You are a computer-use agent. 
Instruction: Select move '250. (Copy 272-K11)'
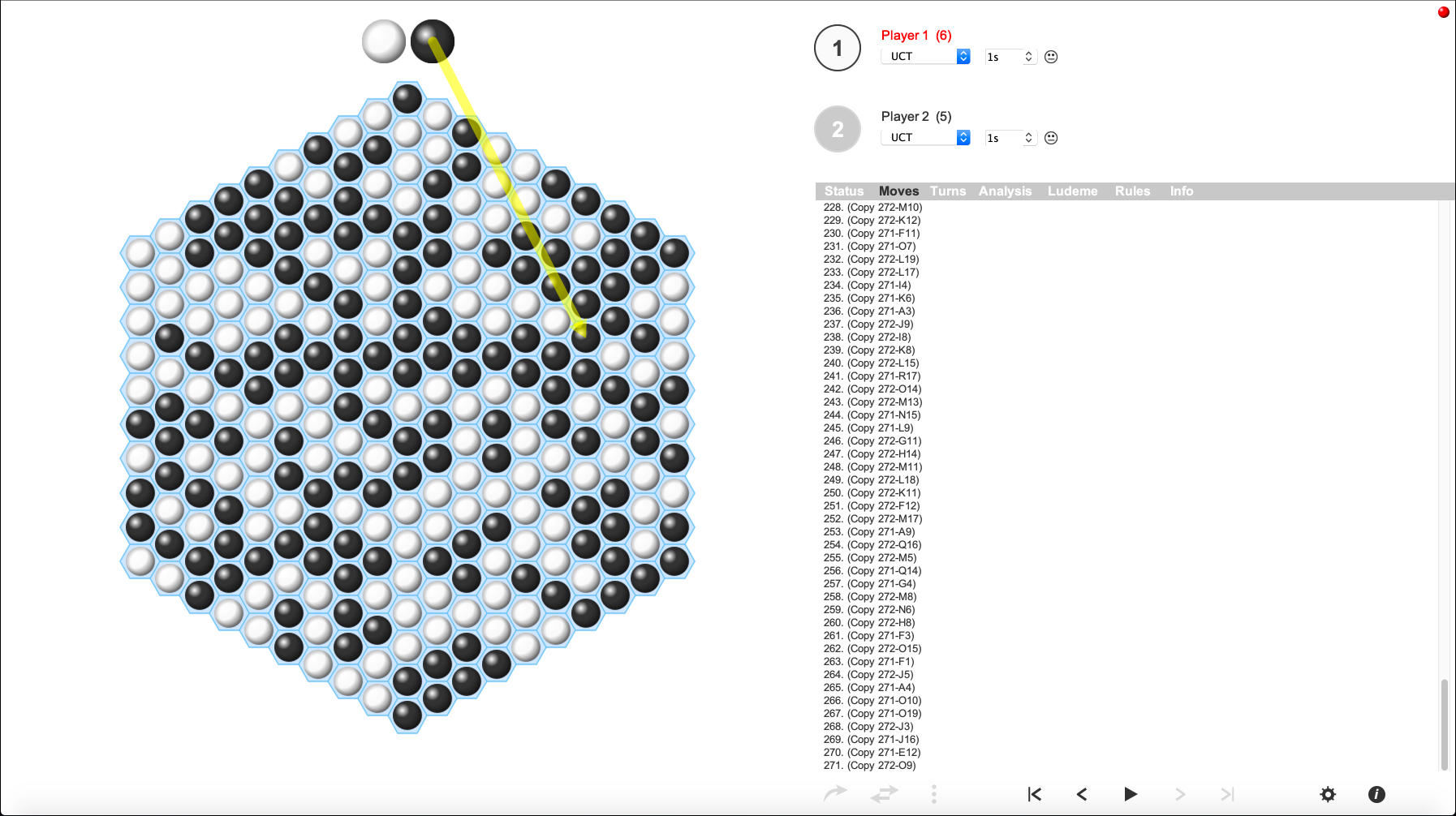tap(872, 493)
